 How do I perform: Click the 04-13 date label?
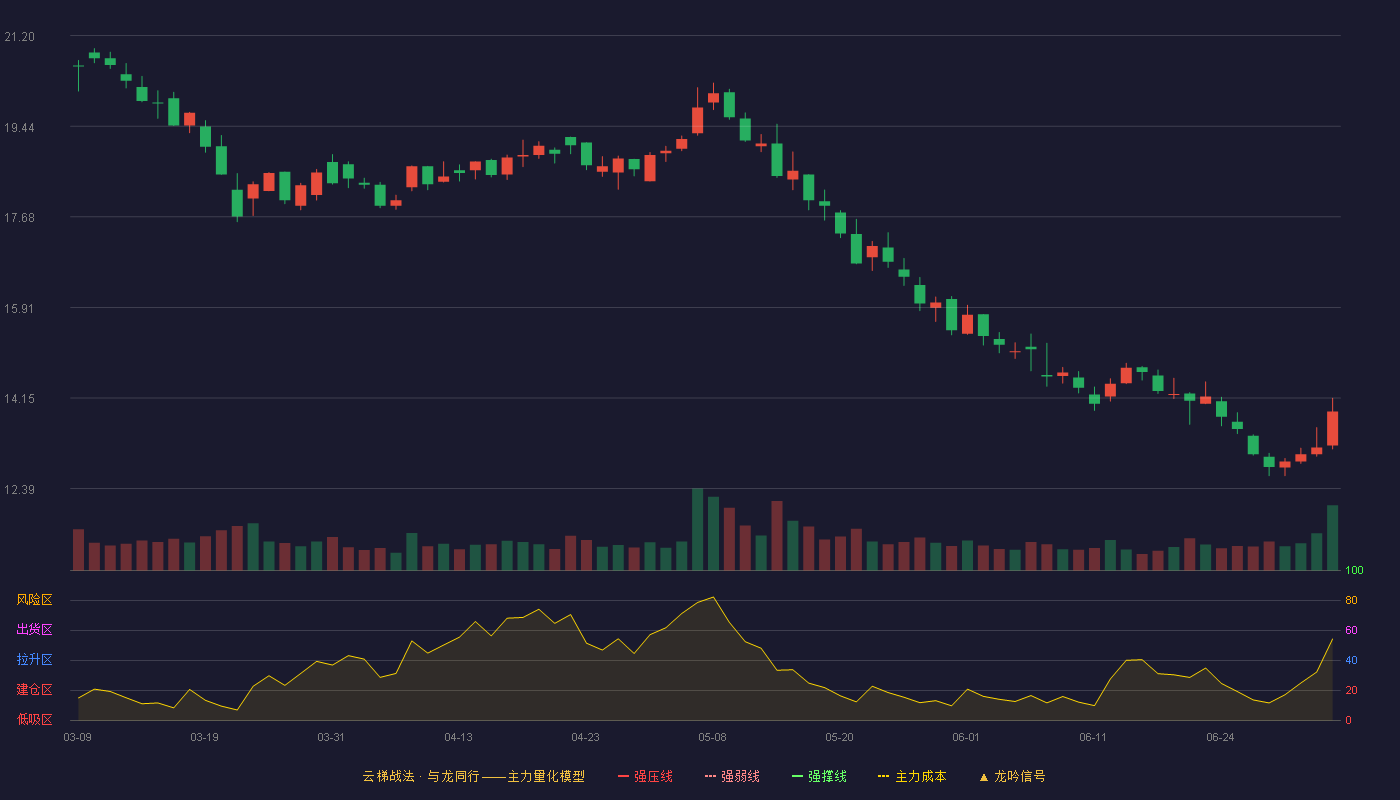point(458,737)
